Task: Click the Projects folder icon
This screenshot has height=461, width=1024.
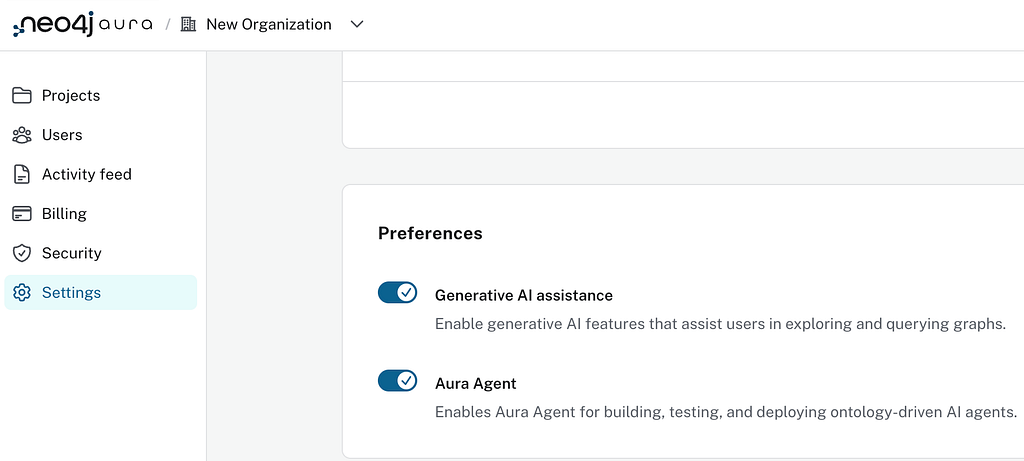Action: (22, 95)
